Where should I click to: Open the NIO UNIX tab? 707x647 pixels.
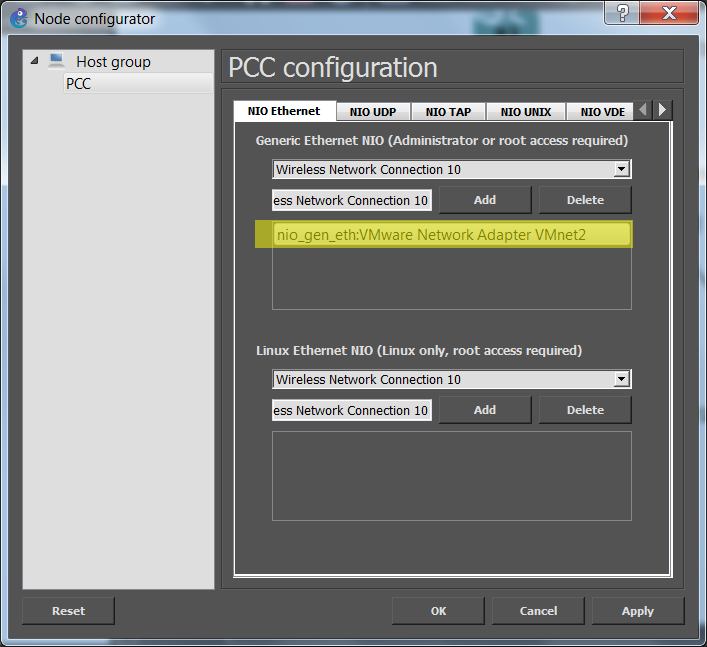(x=526, y=112)
